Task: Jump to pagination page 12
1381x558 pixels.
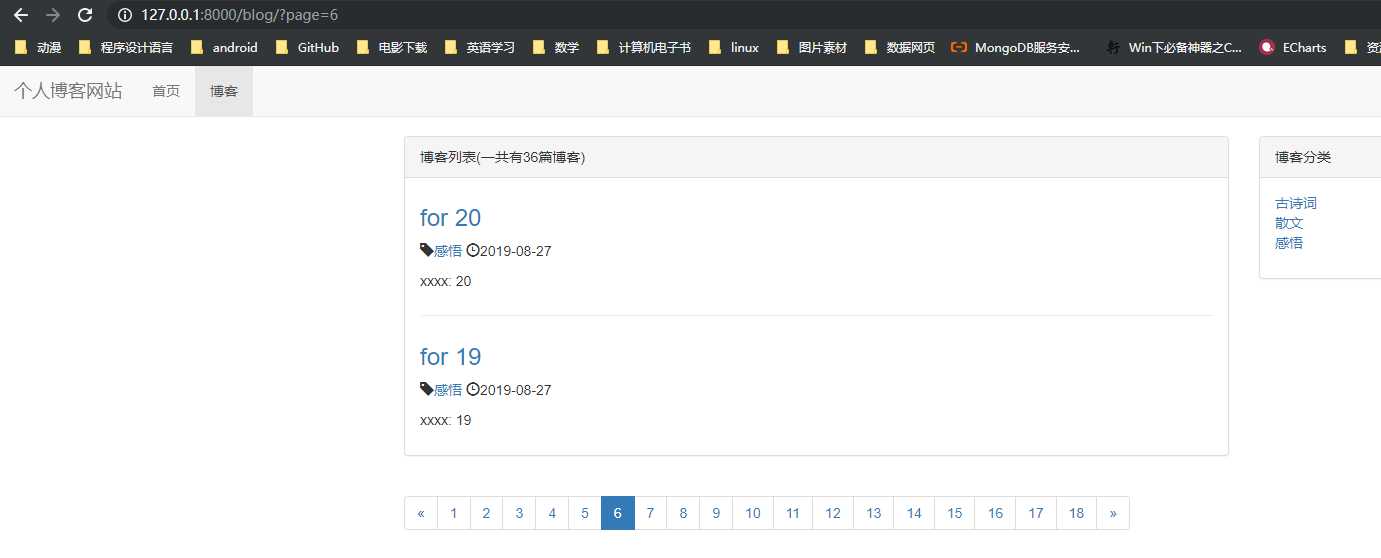Action: (x=833, y=513)
